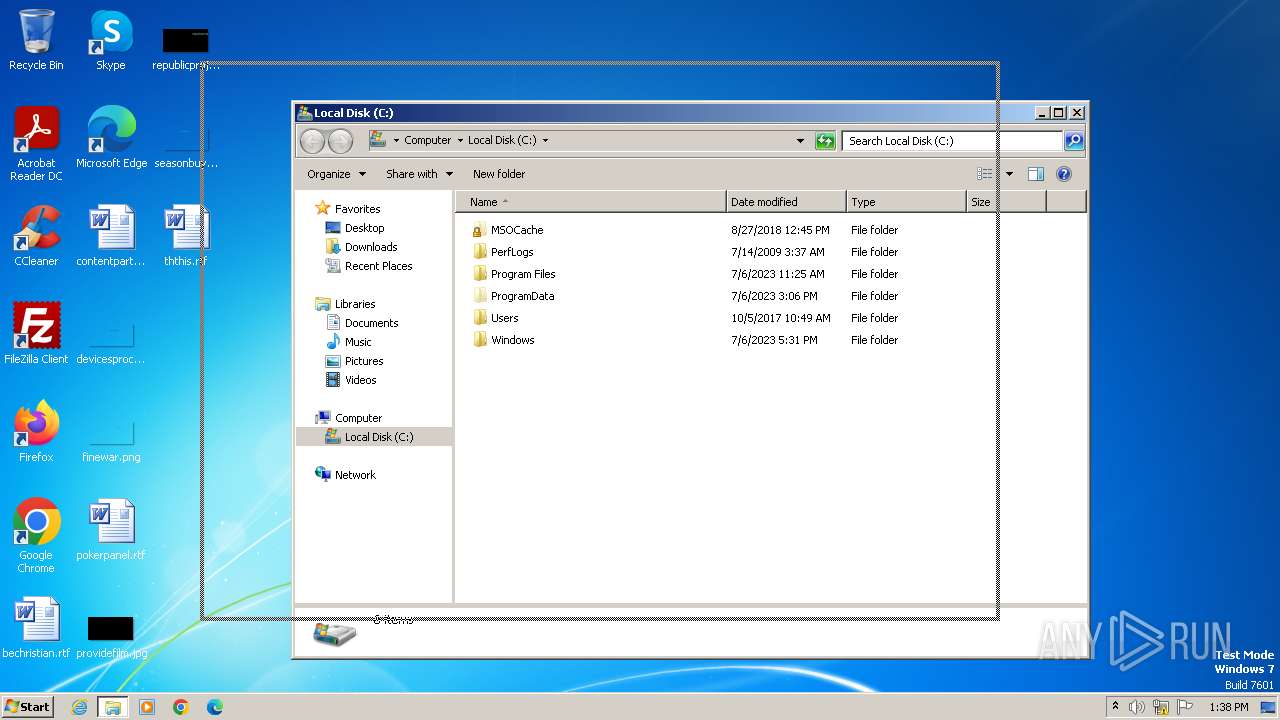Viewport: 1280px width, 720px height.
Task: Click in the Search Local Disk (C:) field
Action: 952,141
